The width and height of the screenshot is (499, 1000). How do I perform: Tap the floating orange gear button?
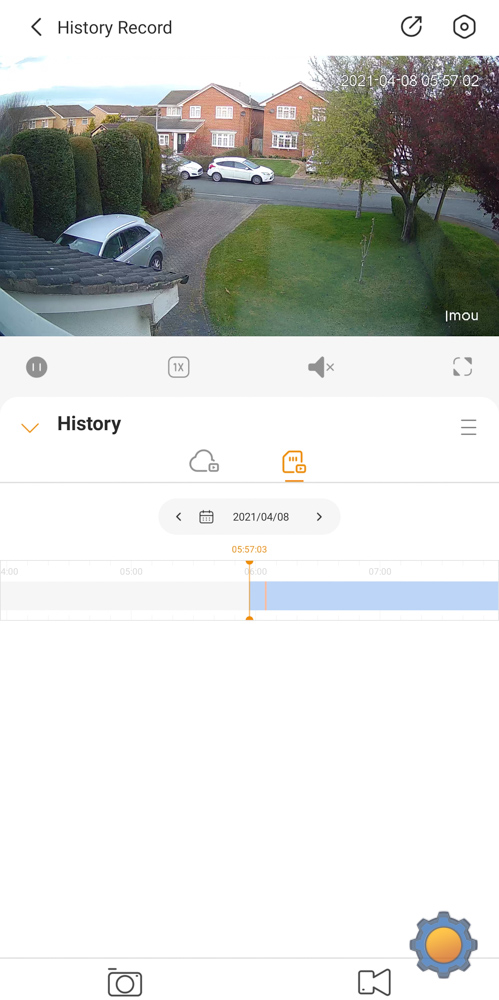click(x=443, y=945)
